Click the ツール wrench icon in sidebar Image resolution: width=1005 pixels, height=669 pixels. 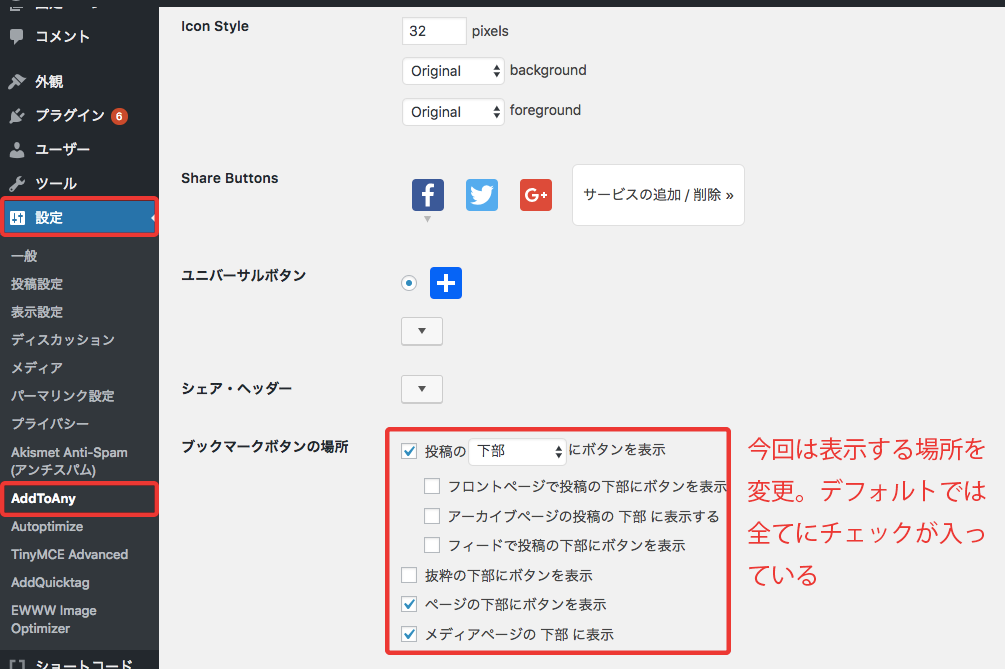pos(17,184)
